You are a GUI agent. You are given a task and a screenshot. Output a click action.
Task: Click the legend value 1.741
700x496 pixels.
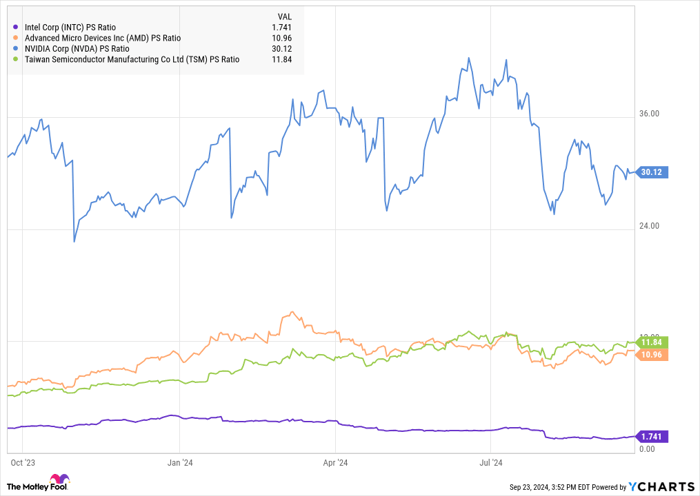pos(282,27)
